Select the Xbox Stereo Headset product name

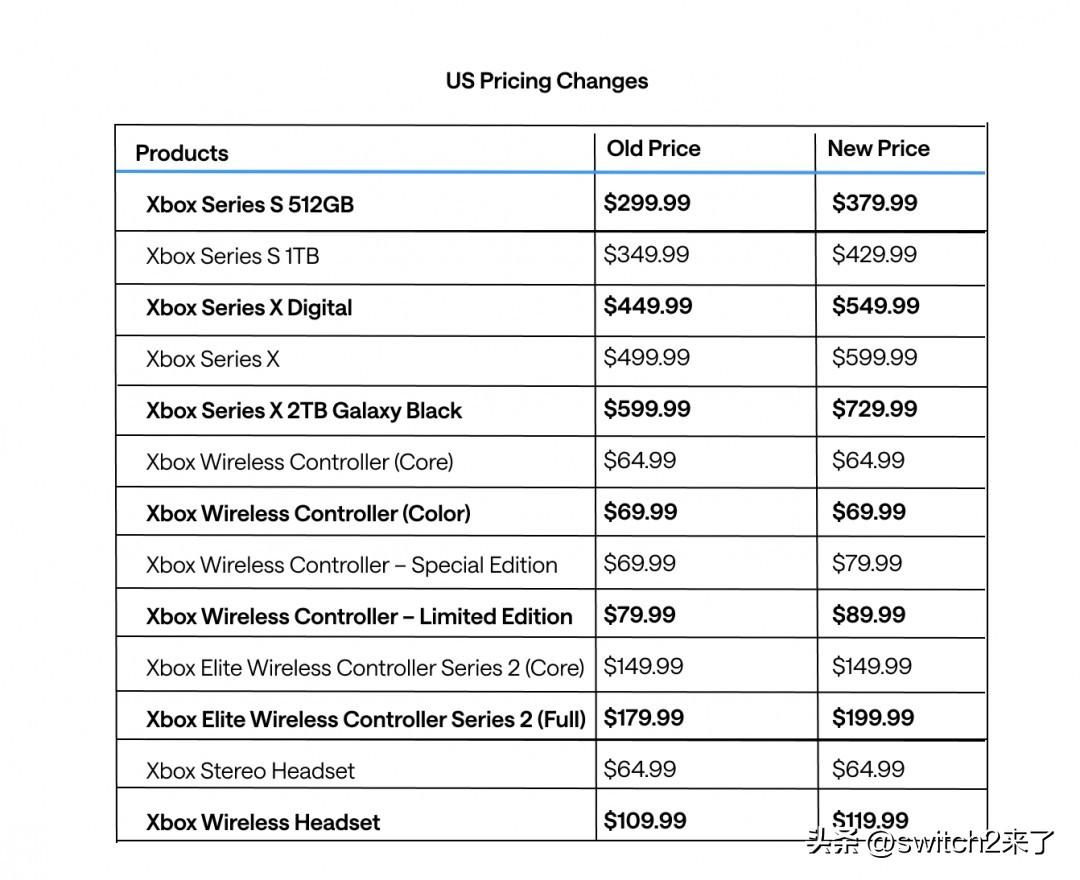(x=250, y=771)
